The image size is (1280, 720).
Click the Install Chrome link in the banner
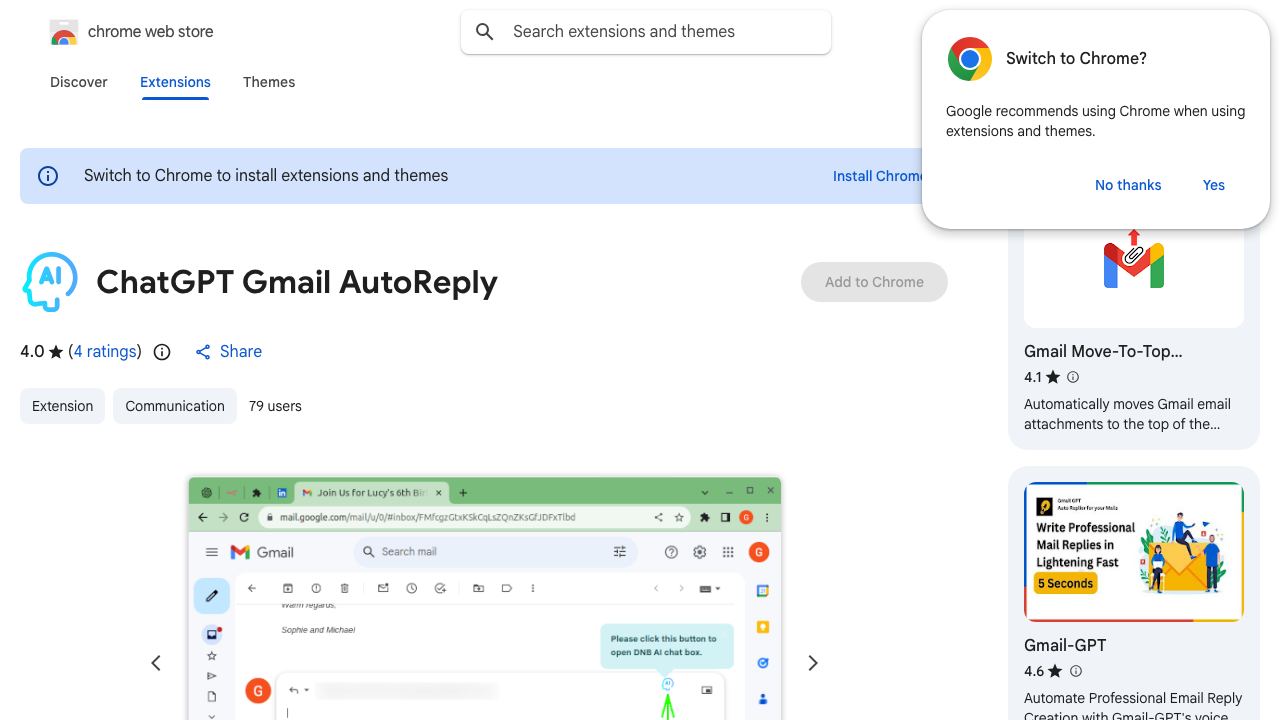click(x=878, y=176)
